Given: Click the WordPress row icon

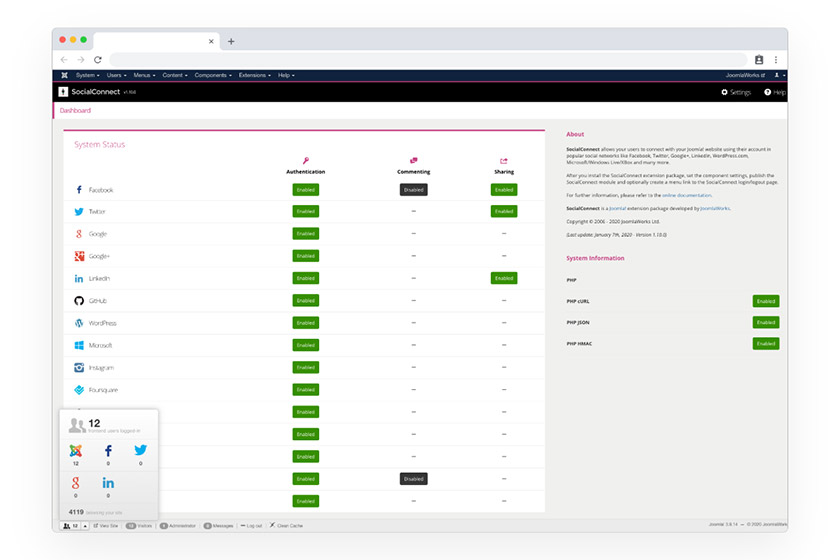Looking at the screenshot, I should pos(79,323).
